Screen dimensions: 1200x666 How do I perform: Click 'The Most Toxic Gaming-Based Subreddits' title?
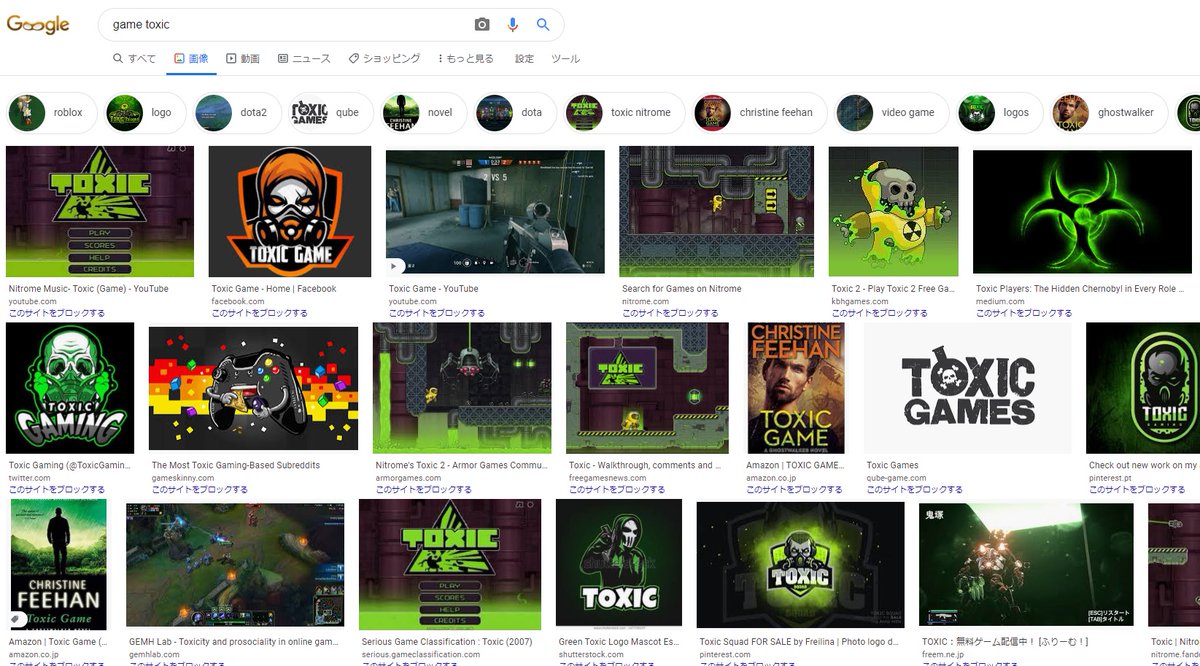coord(236,465)
